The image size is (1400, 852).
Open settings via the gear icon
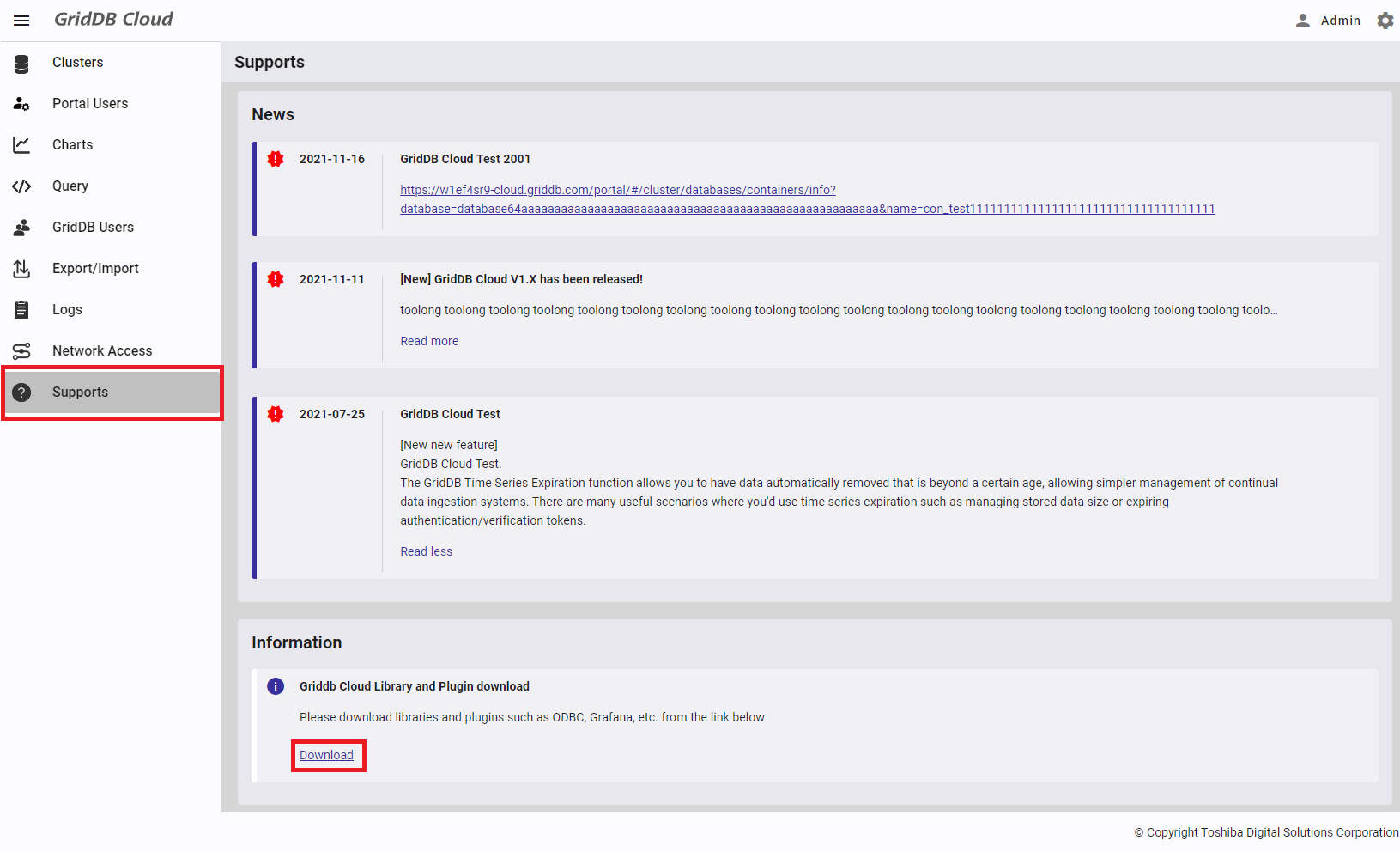pos(1385,21)
